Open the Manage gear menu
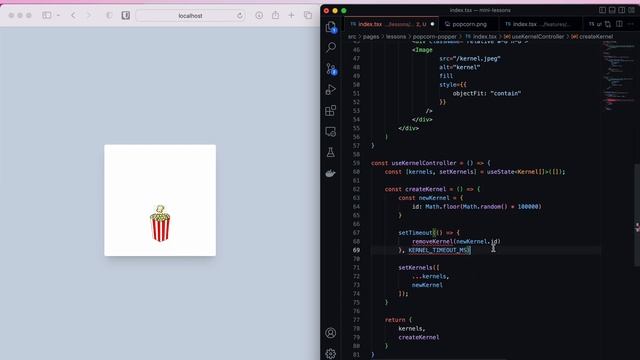 [x=331, y=353]
